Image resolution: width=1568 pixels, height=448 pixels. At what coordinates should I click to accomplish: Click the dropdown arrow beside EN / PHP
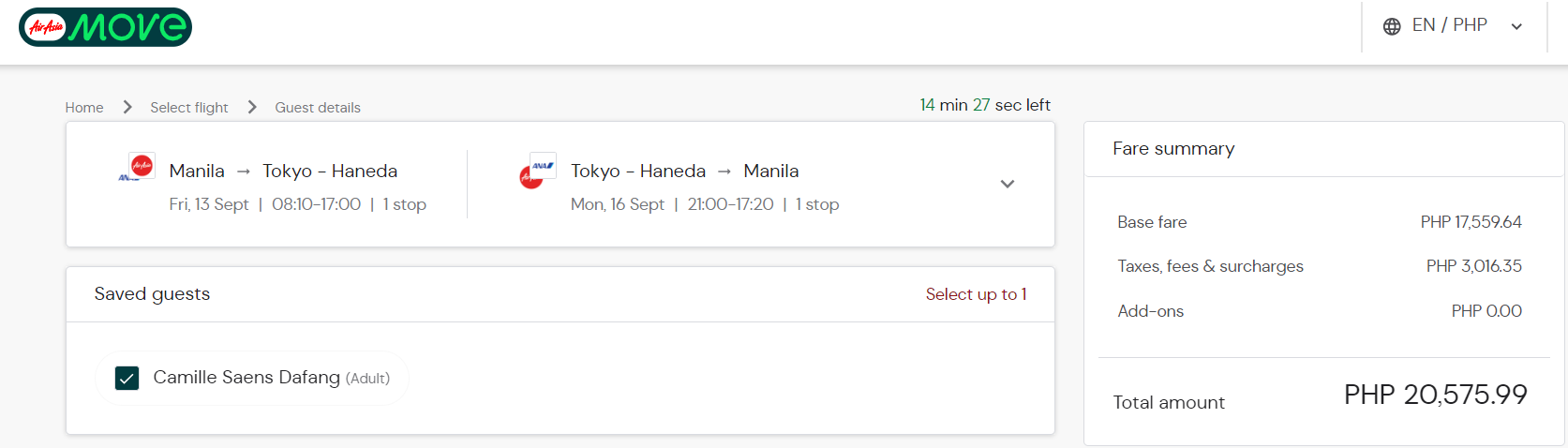tap(1516, 26)
